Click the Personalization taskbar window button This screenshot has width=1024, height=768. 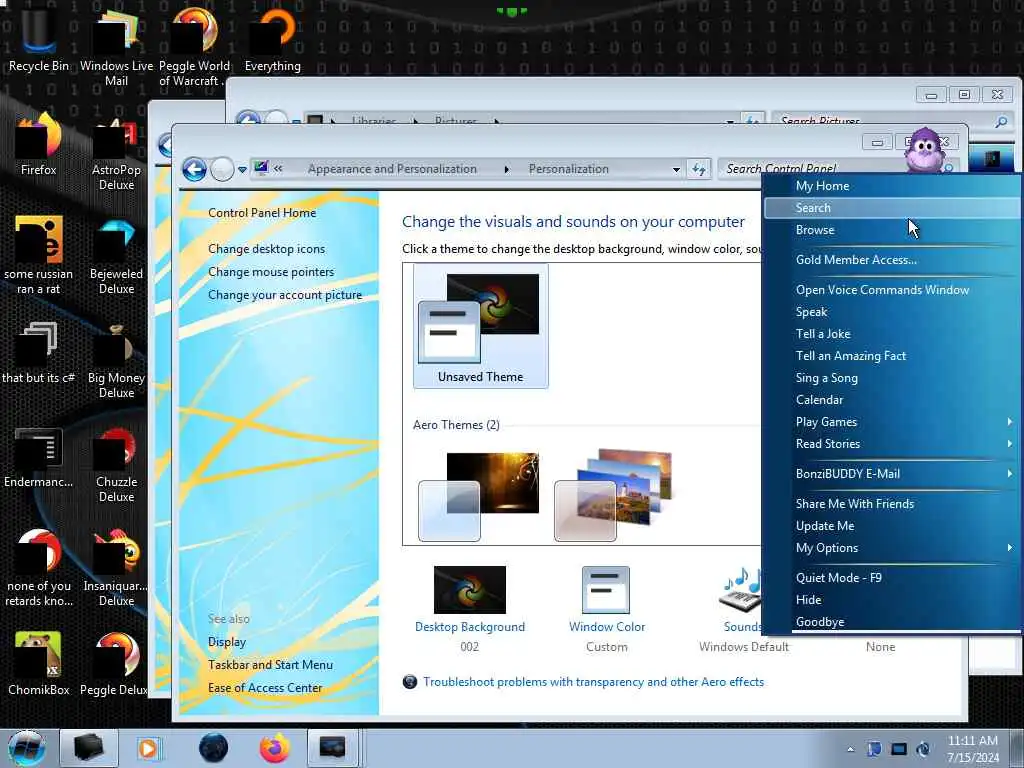click(332, 748)
